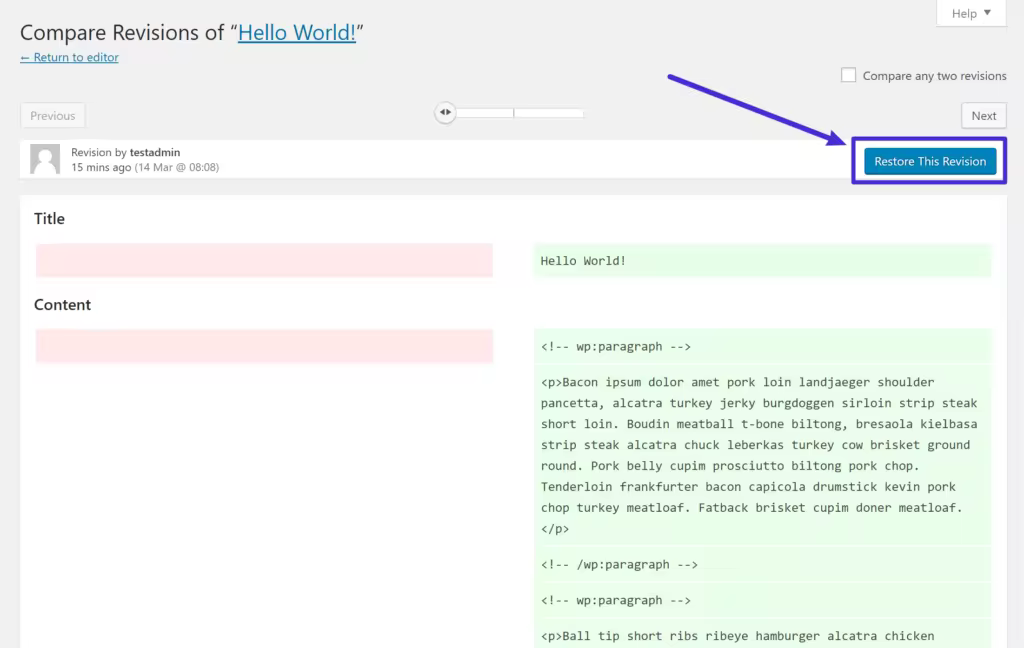
Task: Go to the Next revision
Action: coord(984,116)
